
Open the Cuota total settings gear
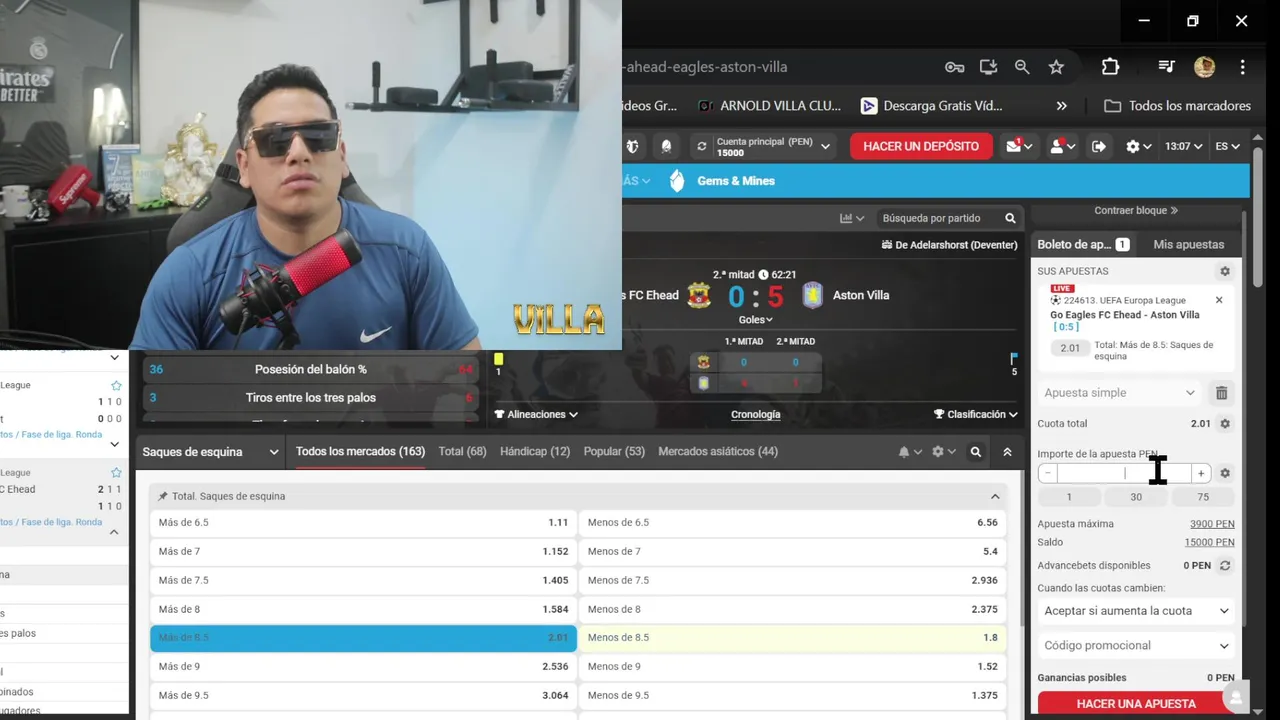point(1224,424)
